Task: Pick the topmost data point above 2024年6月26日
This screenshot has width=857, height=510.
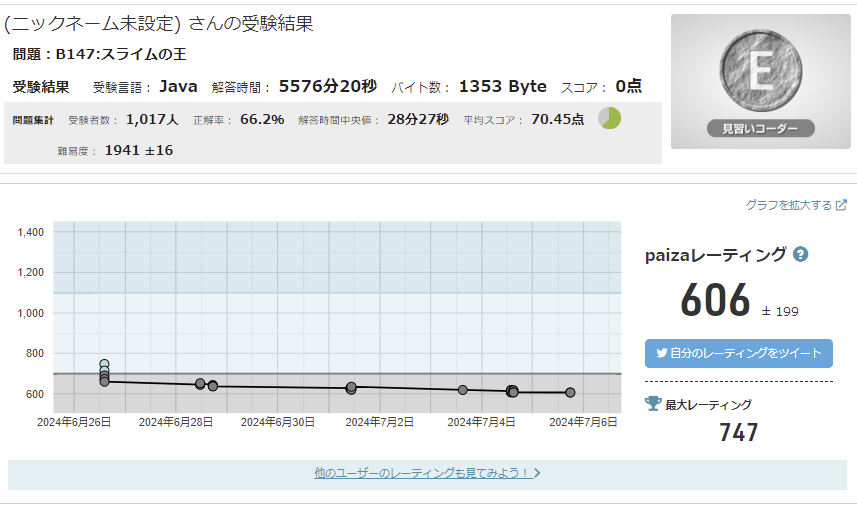Action: [x=104, y=365]
